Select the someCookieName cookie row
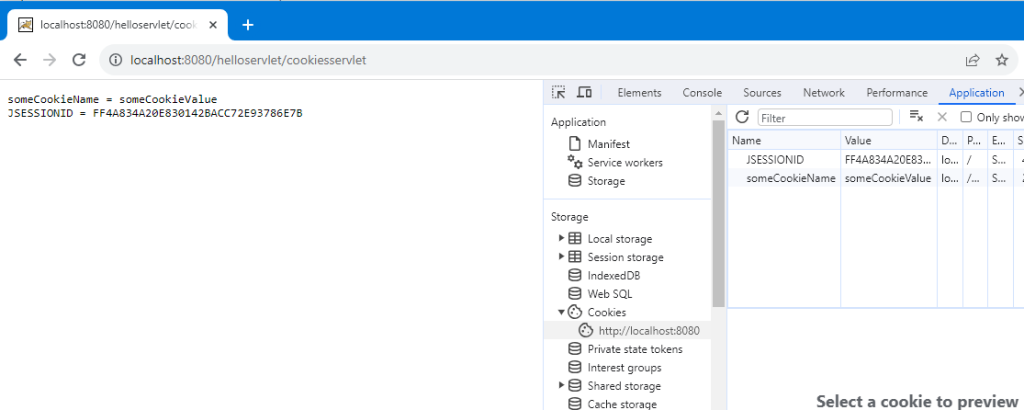The height and width of the screenshot is (410, 1024). pos(876,178)
